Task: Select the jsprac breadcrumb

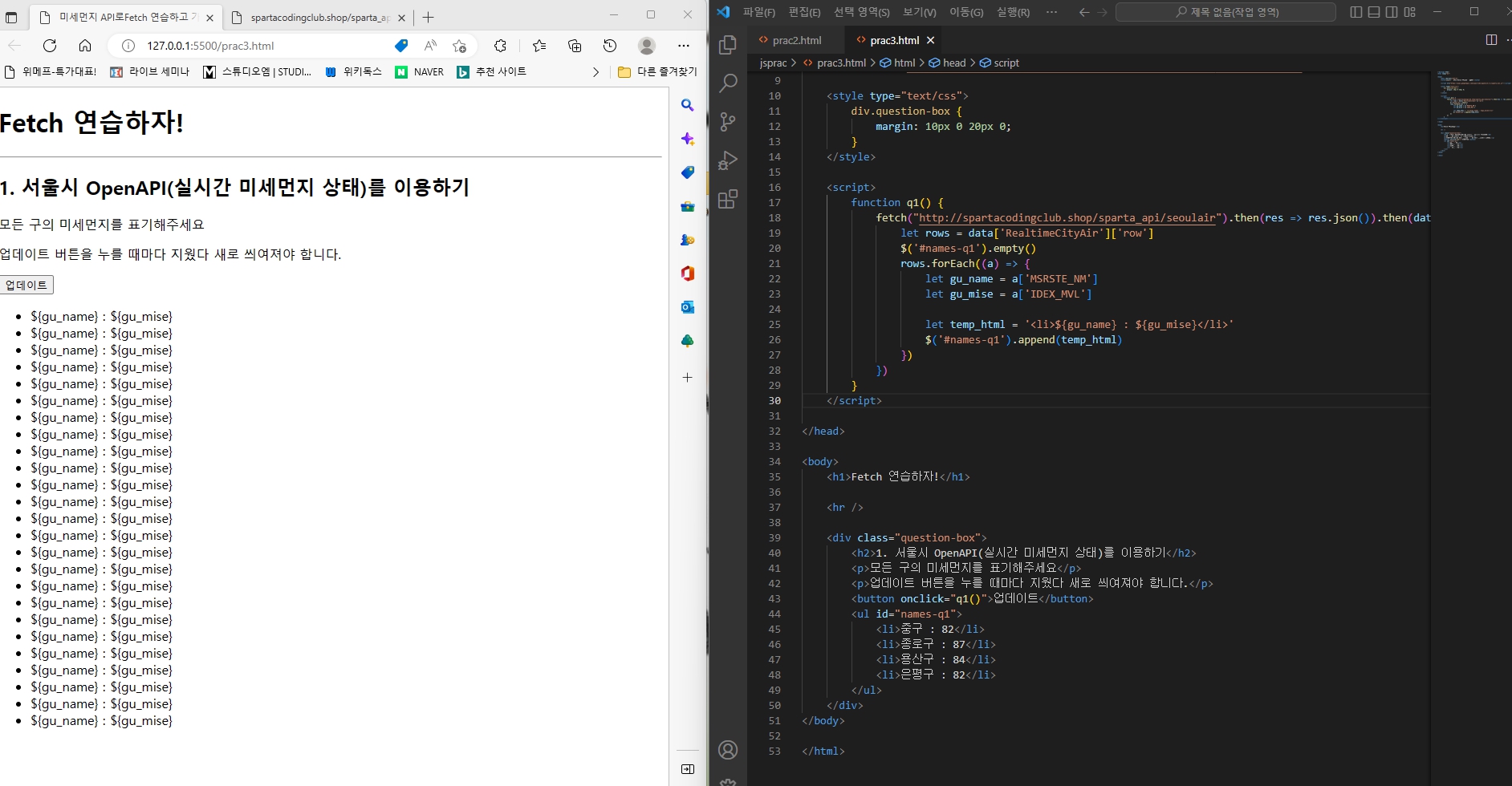Action: point(773,63)
